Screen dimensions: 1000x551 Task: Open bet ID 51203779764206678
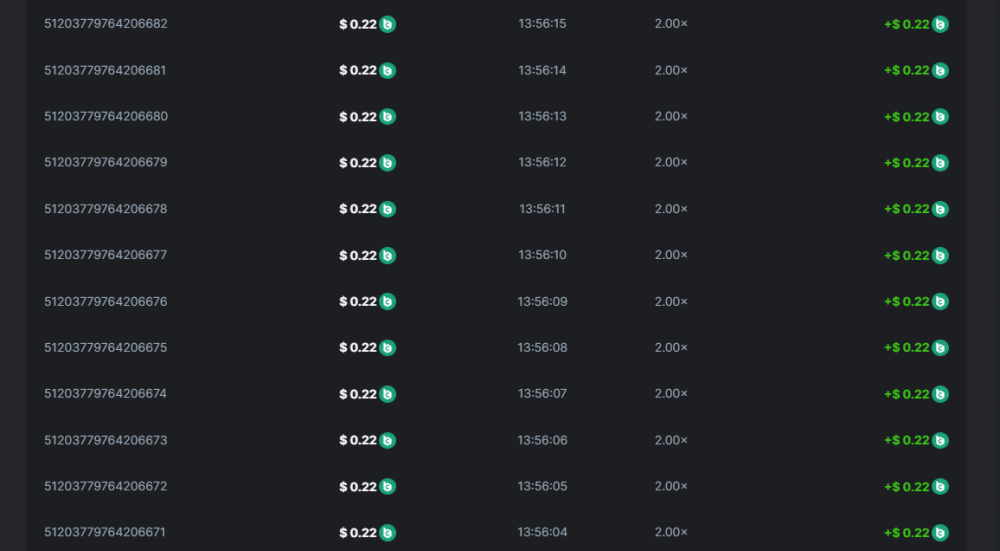click(106, 209)
